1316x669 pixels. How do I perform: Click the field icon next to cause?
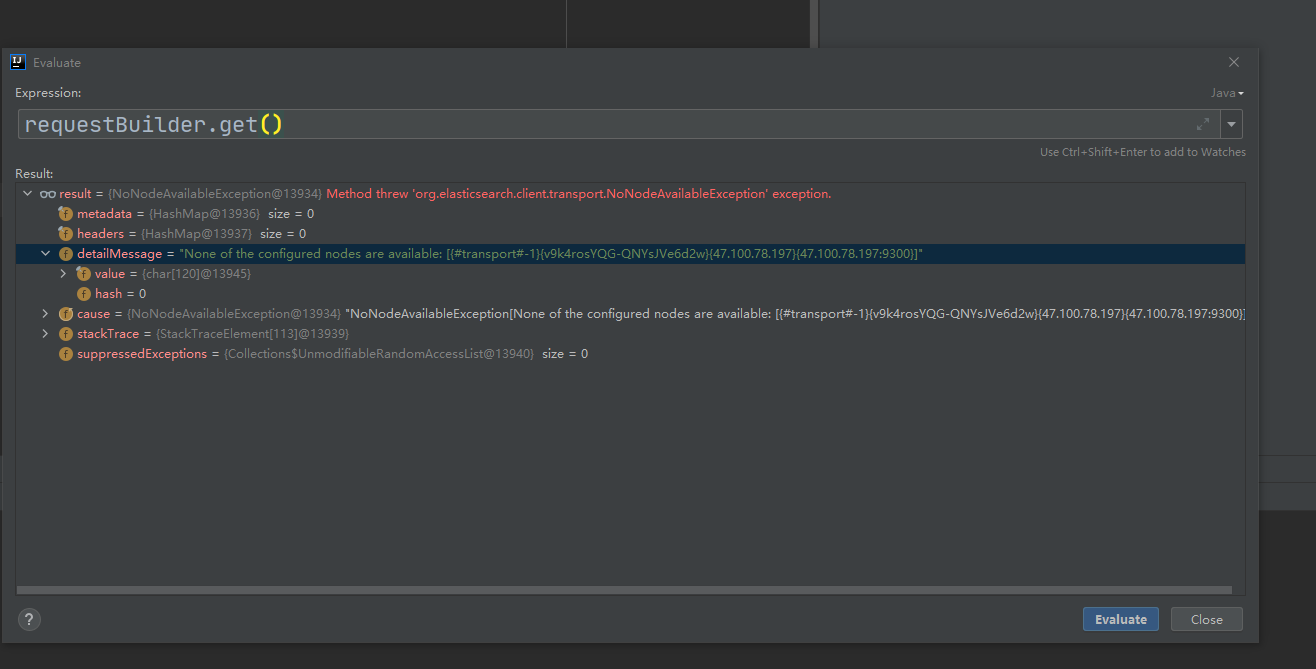coord(66,314)
